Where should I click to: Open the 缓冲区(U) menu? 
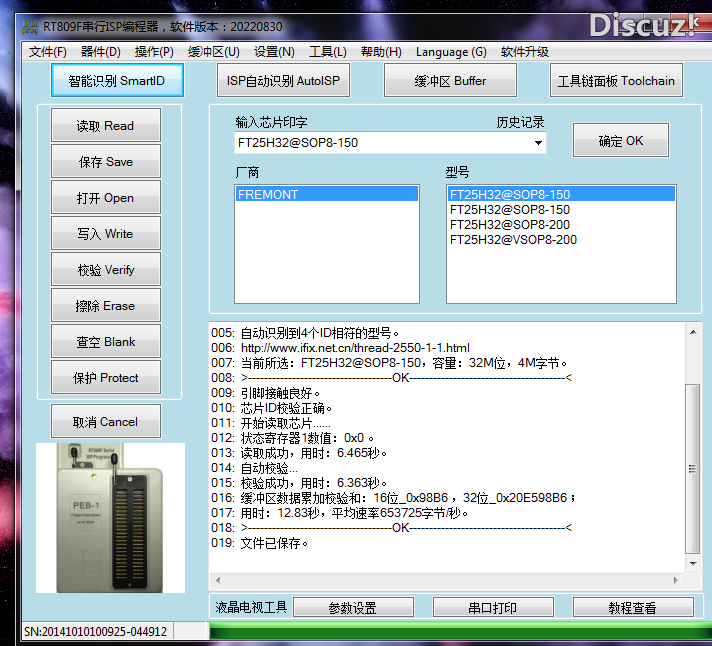pyautogui.click(x=213, y=52)
